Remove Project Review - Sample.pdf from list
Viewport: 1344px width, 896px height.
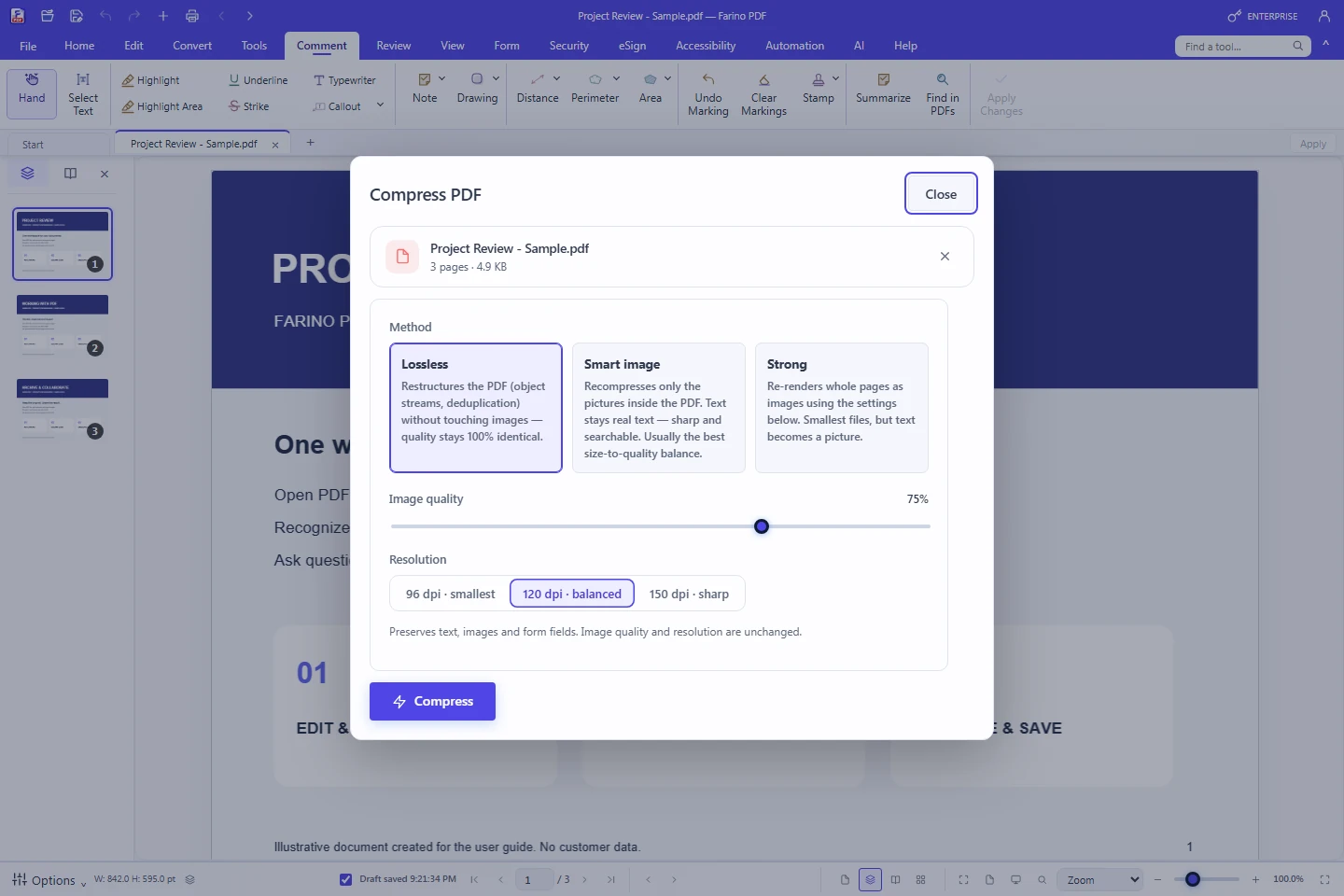945,257
